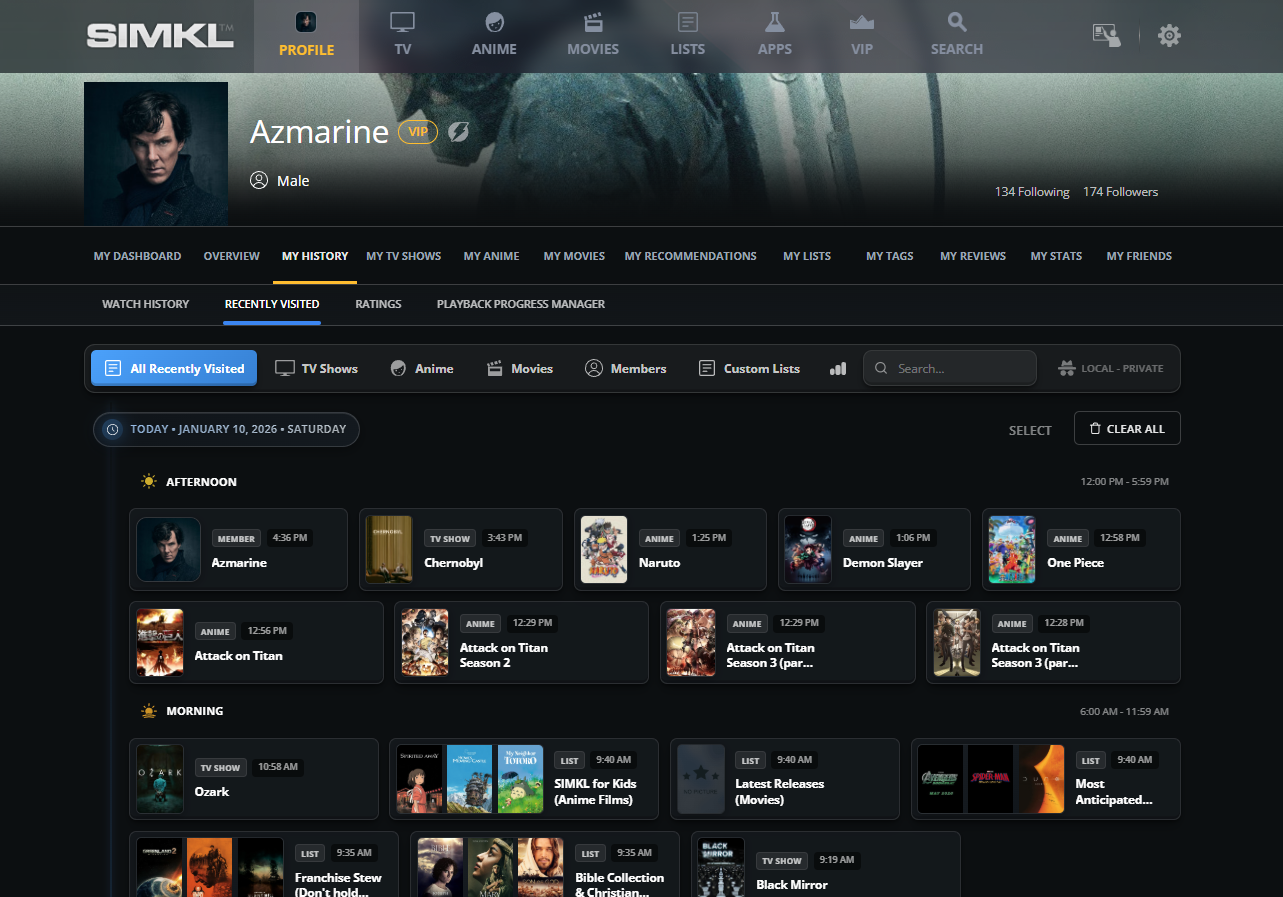
Task: Expand the Today January 10, 2026 date selector
Action: 227,429
